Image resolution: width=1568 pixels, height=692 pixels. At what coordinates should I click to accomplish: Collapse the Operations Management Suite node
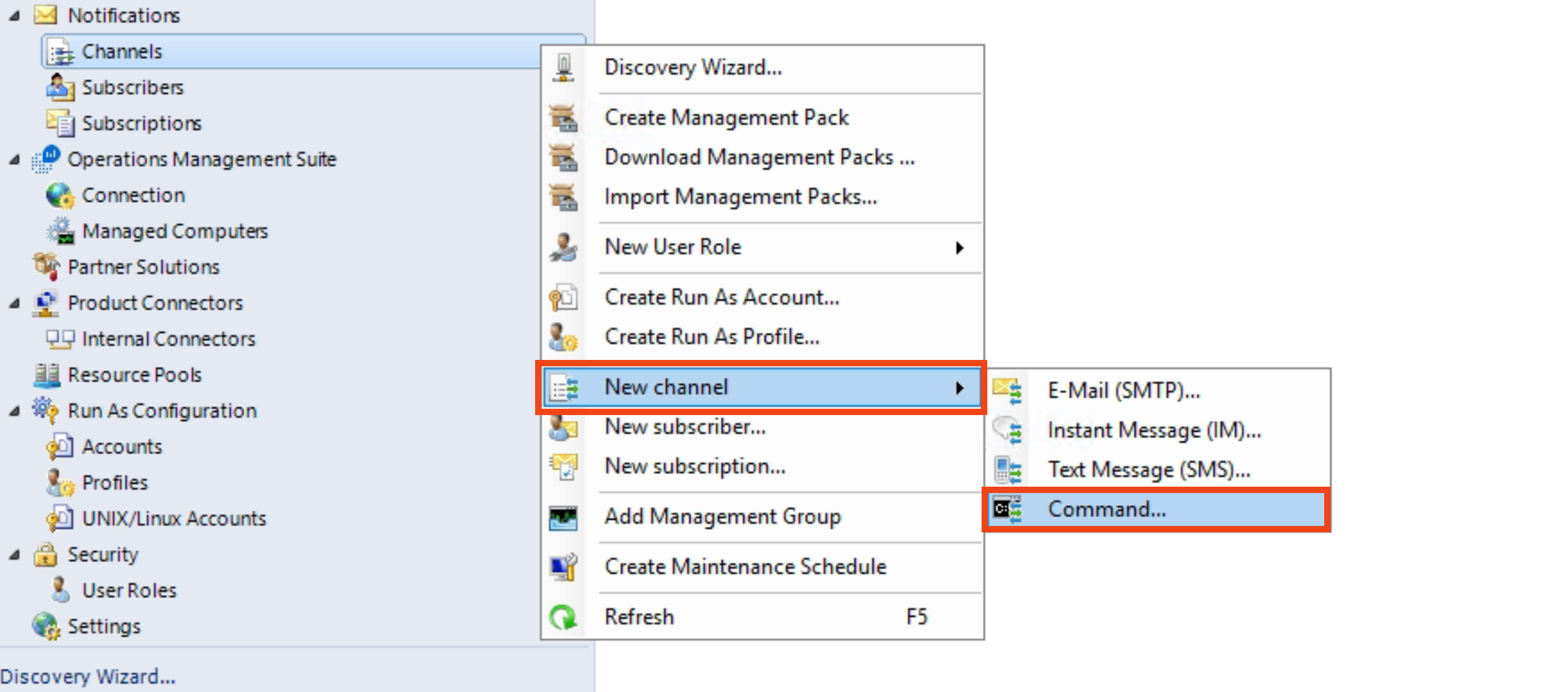[x=15, y=160]
